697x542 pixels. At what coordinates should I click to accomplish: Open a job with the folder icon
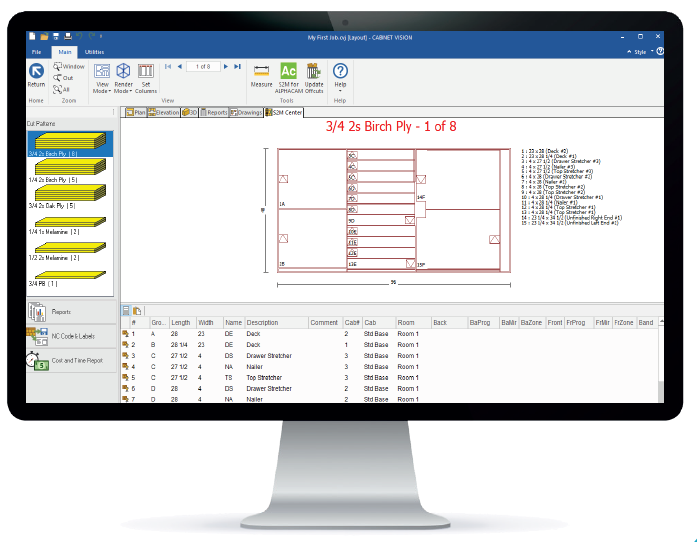44,36
